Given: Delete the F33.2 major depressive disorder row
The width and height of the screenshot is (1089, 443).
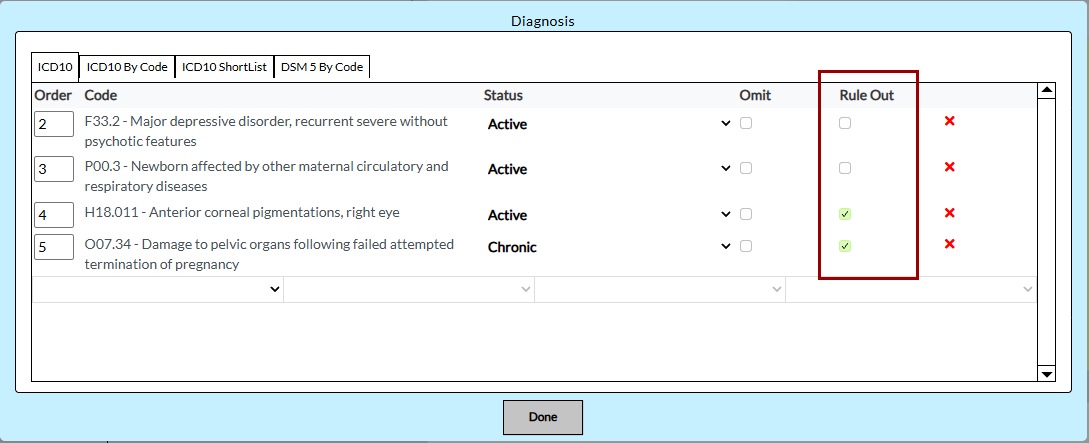Looking at the screenshot, I should [949, 121].
